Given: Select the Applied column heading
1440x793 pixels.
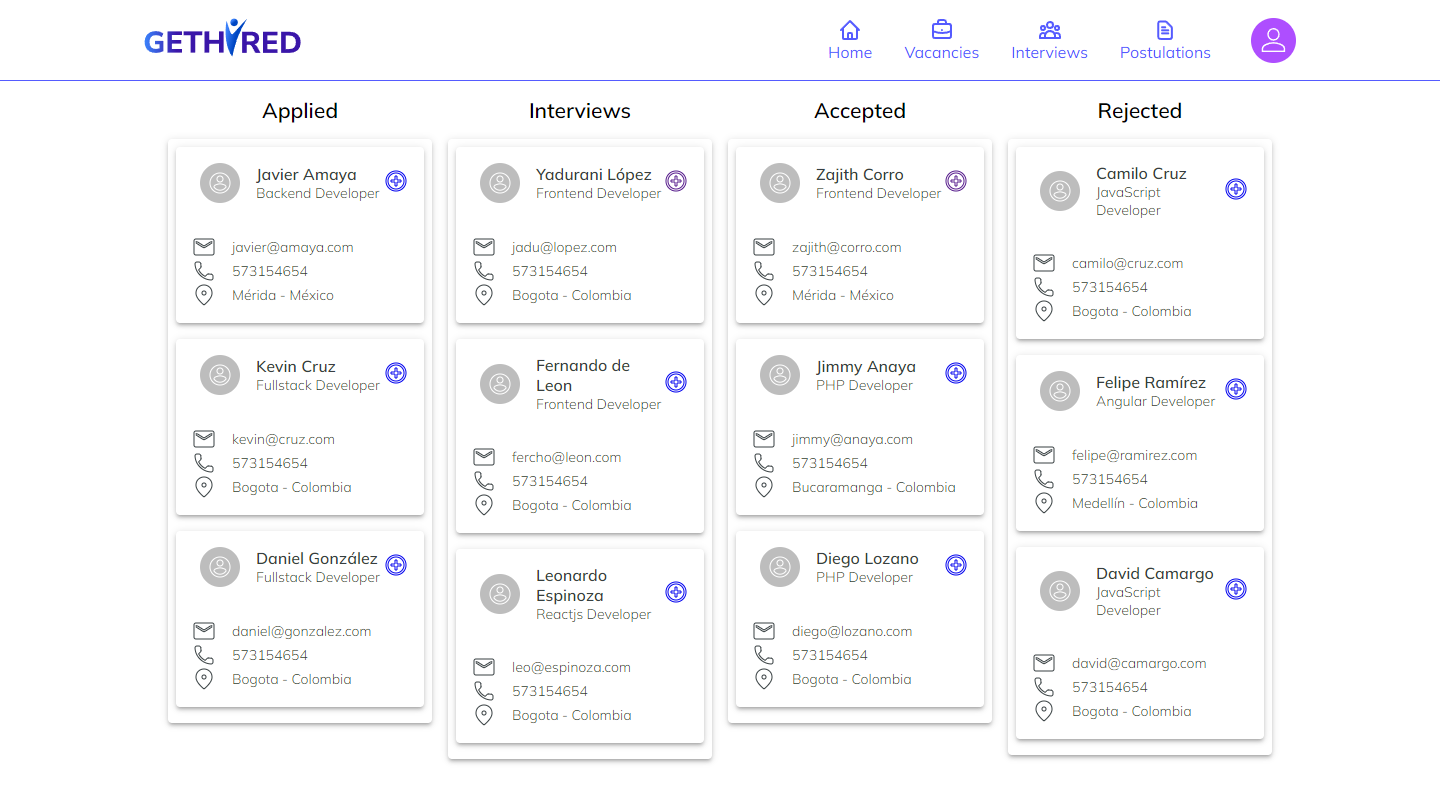Looking at the screenshot, I should 300,111.
